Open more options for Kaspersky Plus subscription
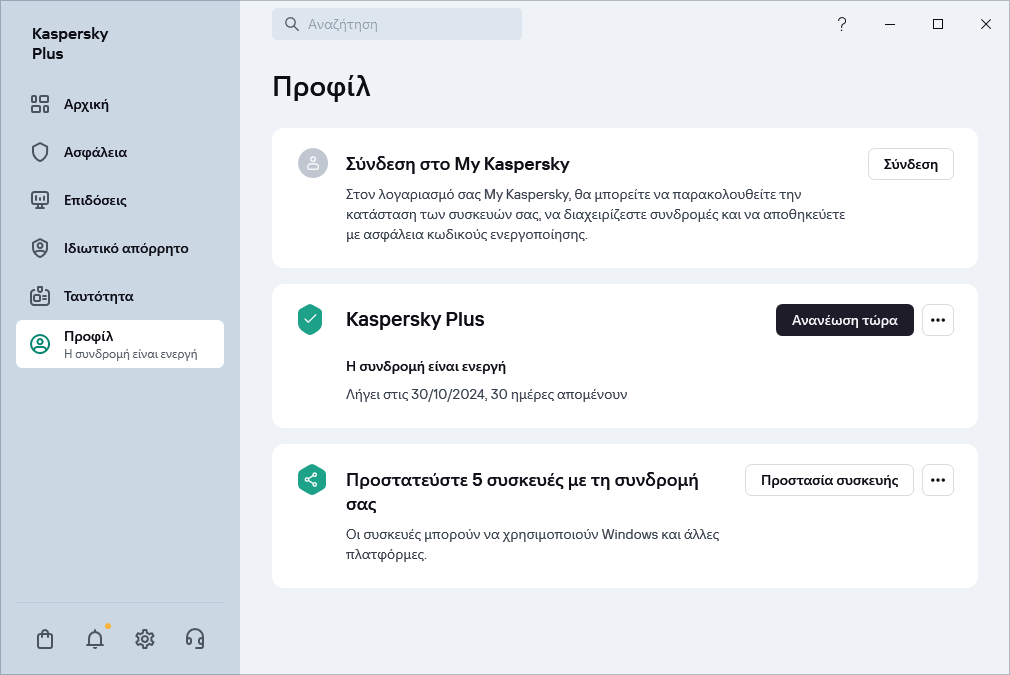Screen dimensions: 1010x675 pos(937,320)
